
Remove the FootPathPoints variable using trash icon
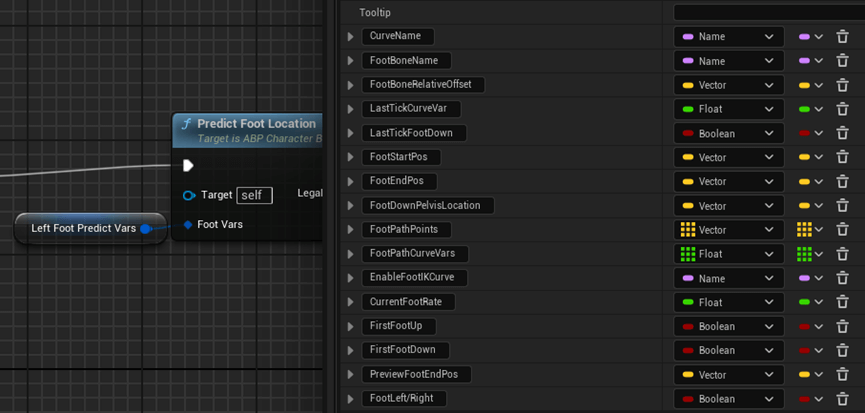(x=843, y=230)
